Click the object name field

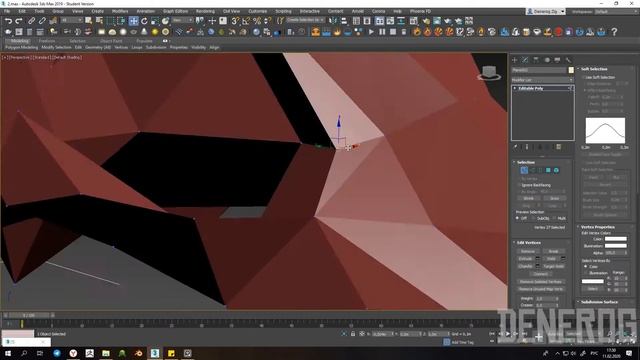pos(539,70)
